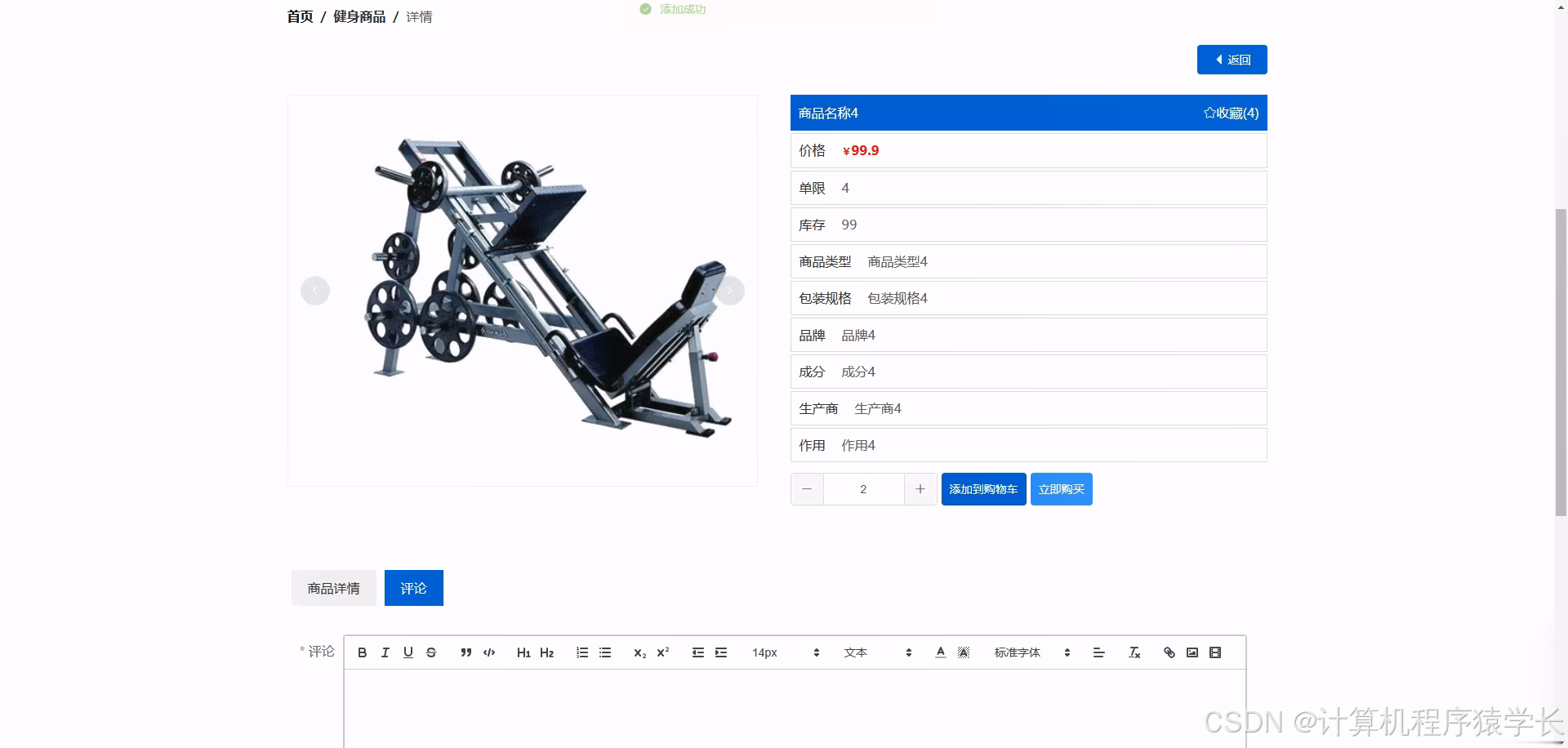Apply H1 heading formatting
The image size is (1568, 748).
pos(524,652)
